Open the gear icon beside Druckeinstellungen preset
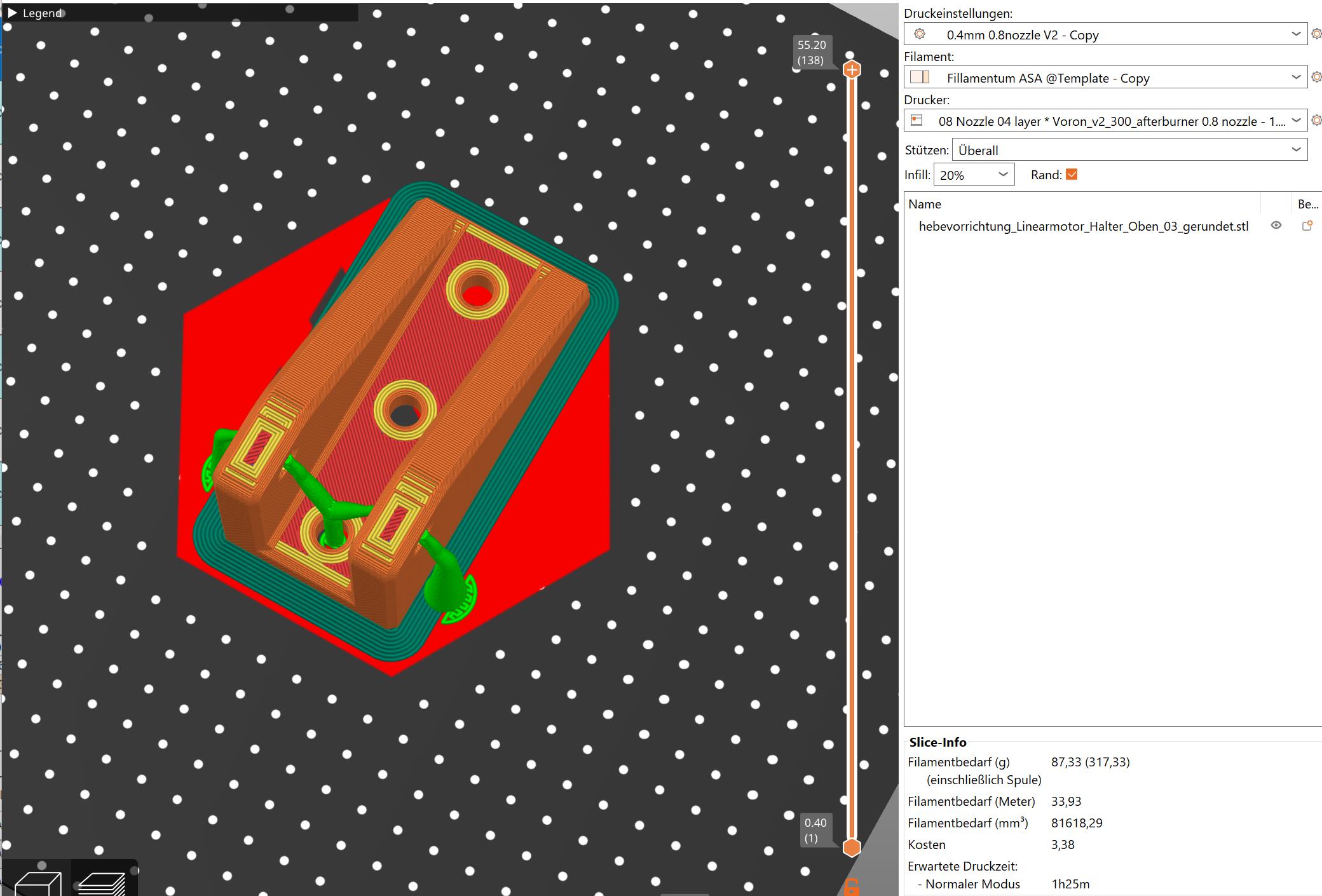The image size is (1322, 896). (x=1316, y=34)
